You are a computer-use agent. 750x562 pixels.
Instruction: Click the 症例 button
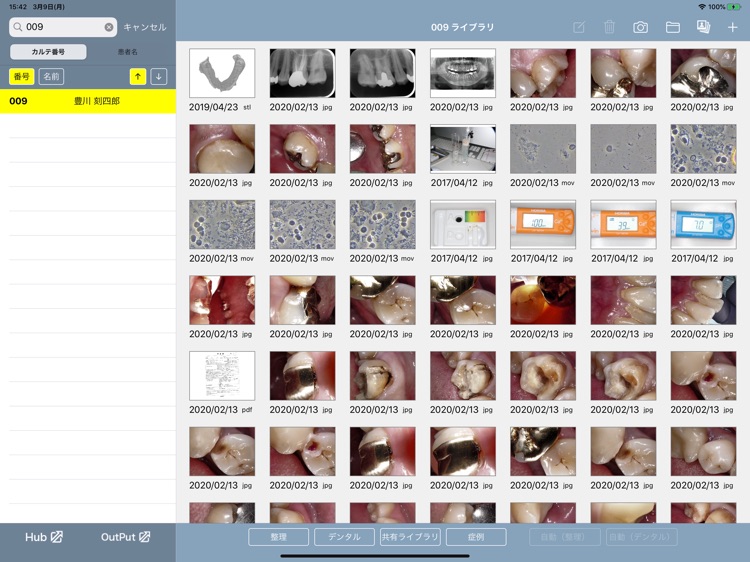tap(476, 537)
